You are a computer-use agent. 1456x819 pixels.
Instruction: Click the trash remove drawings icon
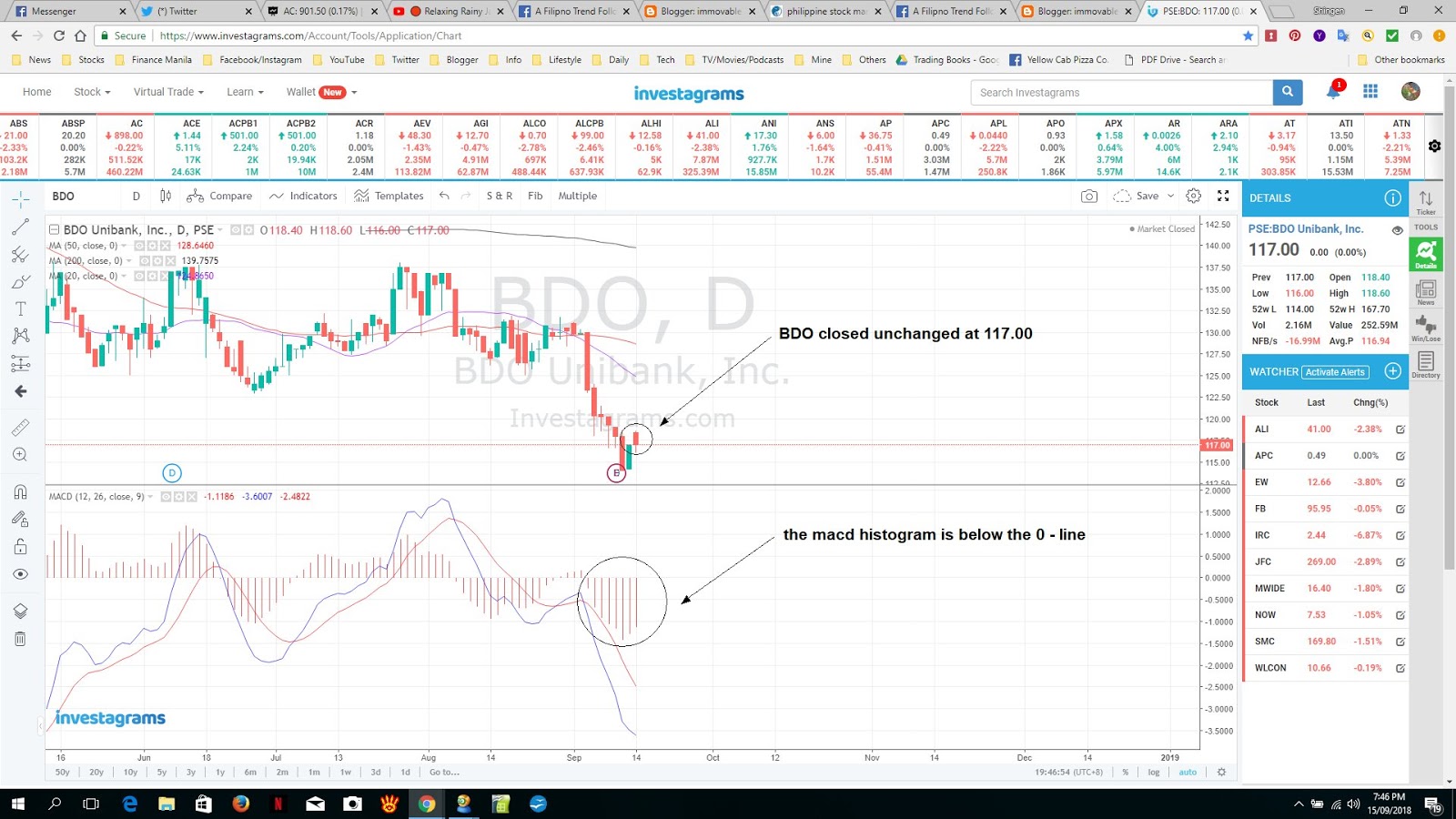coord(20,639)
